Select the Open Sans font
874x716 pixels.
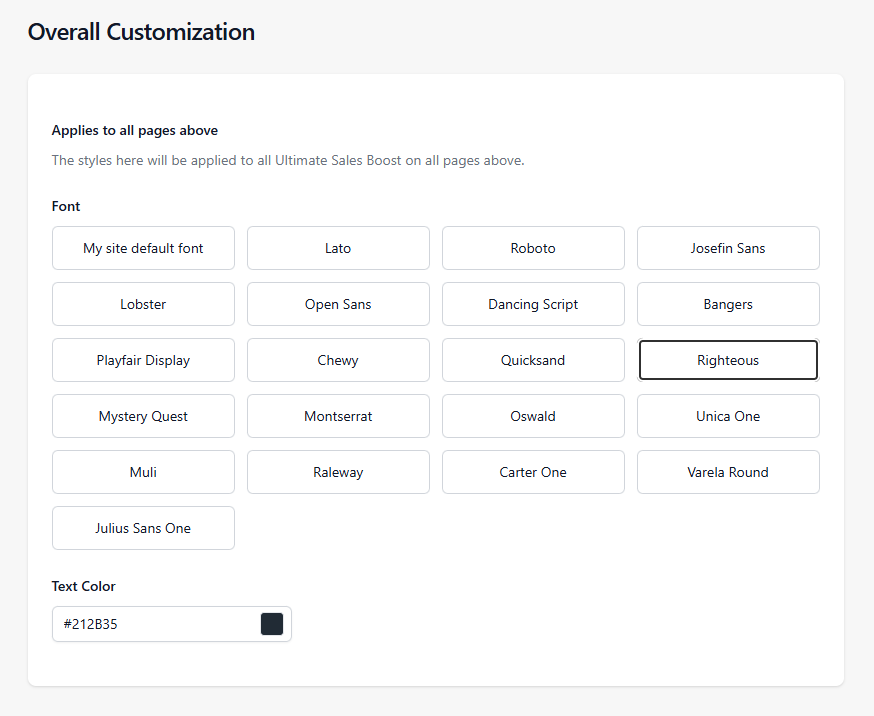[338, 304]
